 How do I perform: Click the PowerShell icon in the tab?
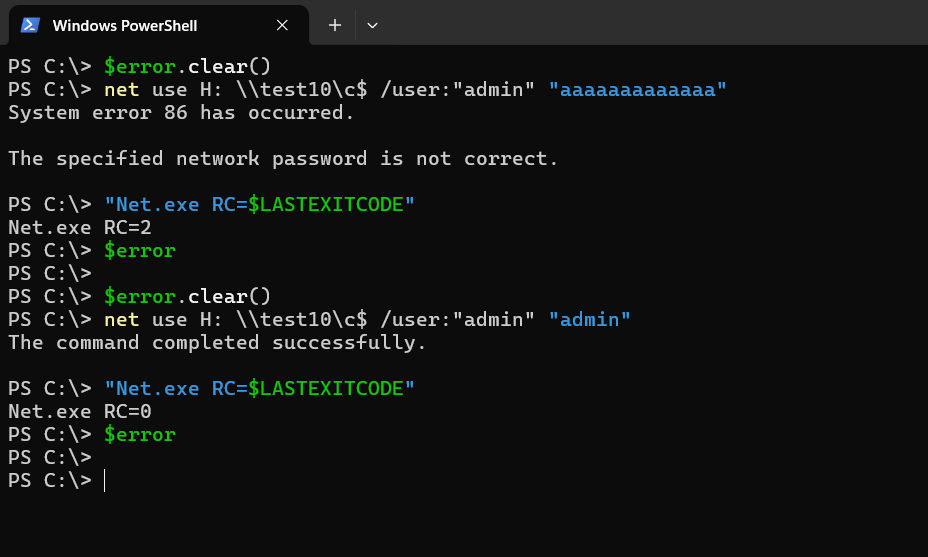(x=30, y=25)
